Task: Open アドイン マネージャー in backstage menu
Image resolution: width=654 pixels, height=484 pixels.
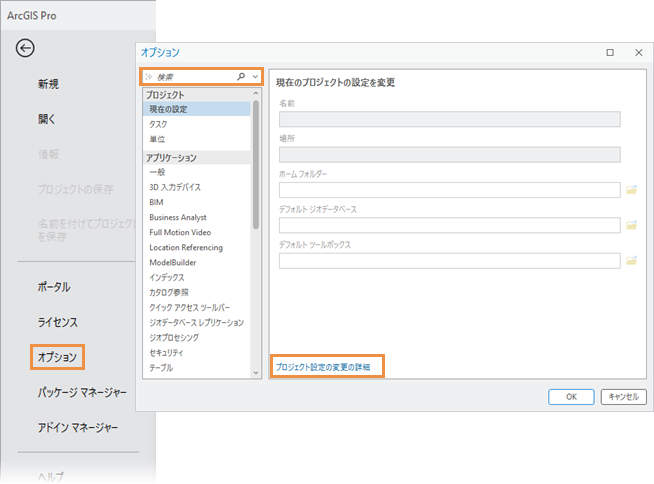Action: pos(78,428)
